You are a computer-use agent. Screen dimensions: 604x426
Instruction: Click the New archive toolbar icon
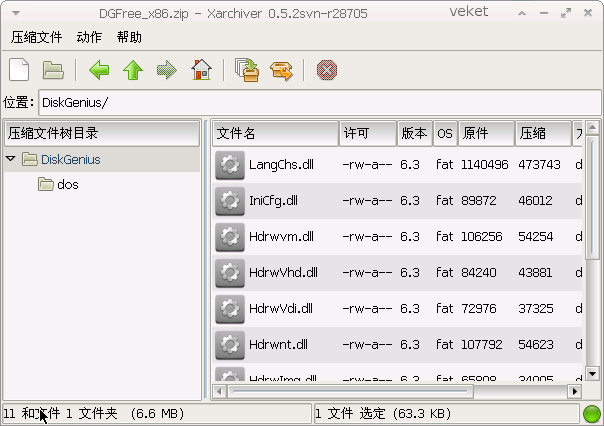pos(19,70)
